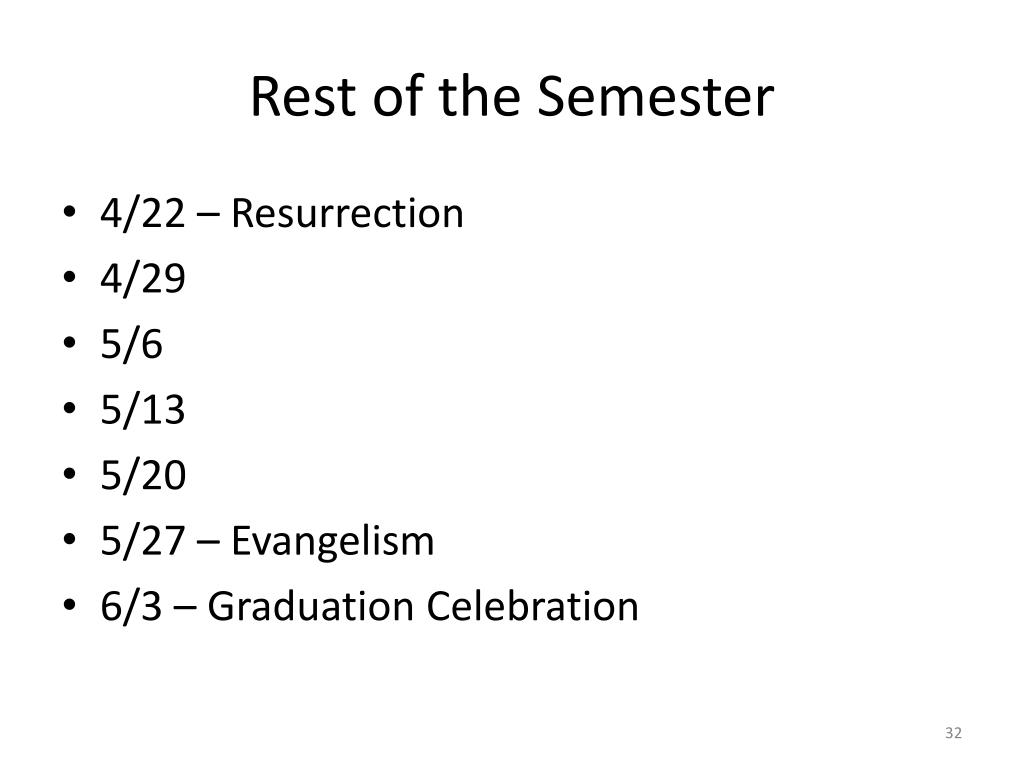Select the 5/13 date entry

click(143, 409)
